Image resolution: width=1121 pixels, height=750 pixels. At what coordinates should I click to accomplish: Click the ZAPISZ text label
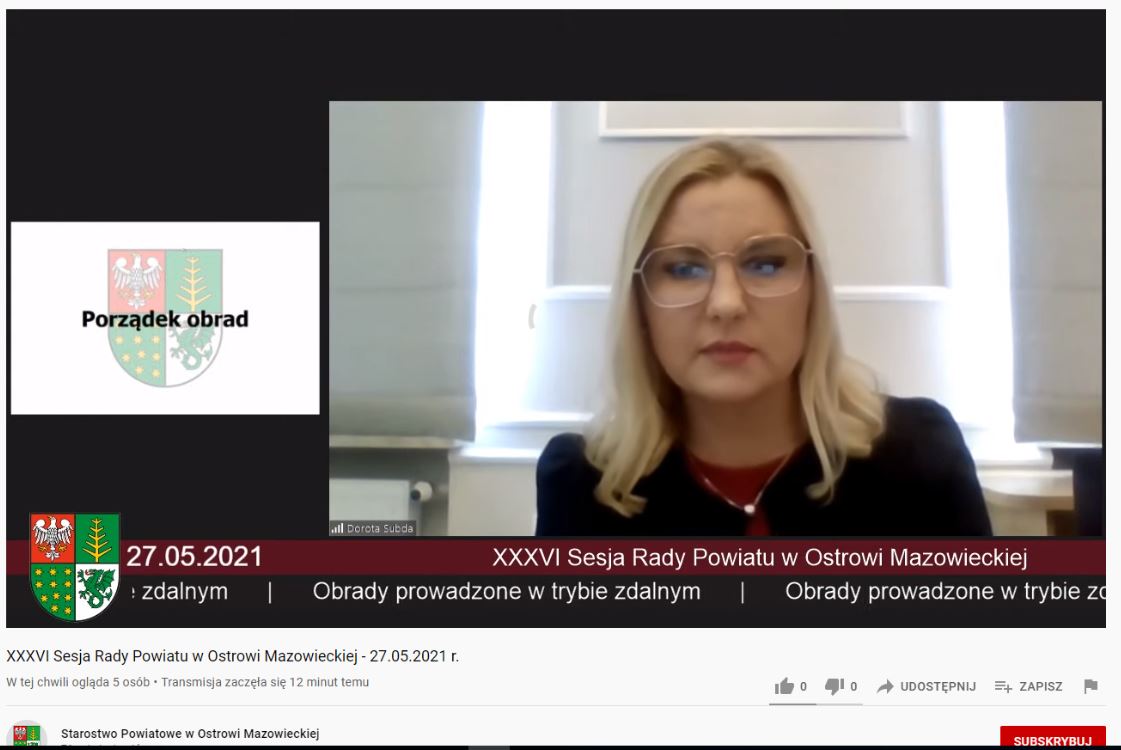tap(1041, 686)
